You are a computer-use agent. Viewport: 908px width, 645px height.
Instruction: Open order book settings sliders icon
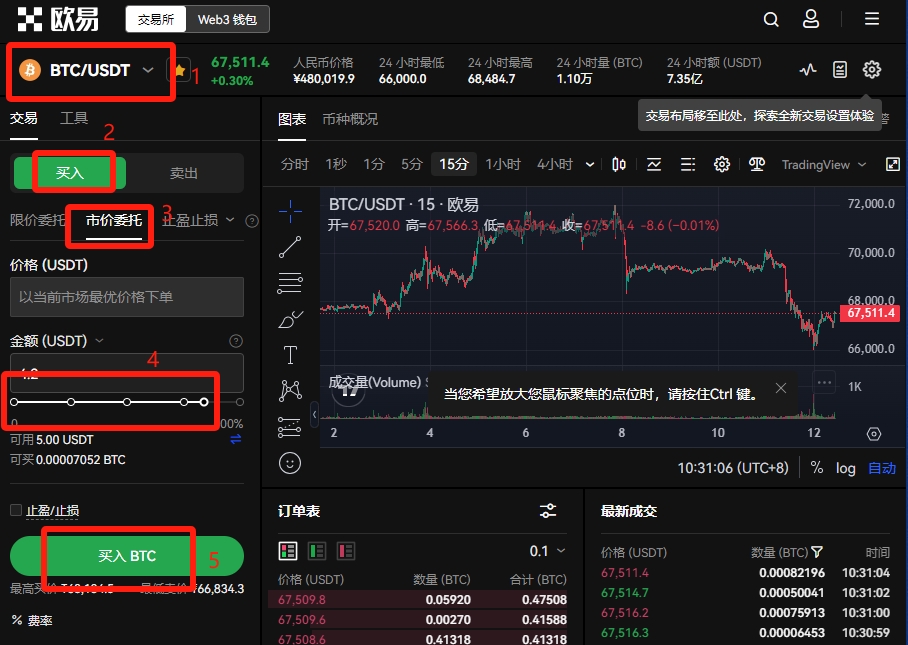click(x=548, y=511)
